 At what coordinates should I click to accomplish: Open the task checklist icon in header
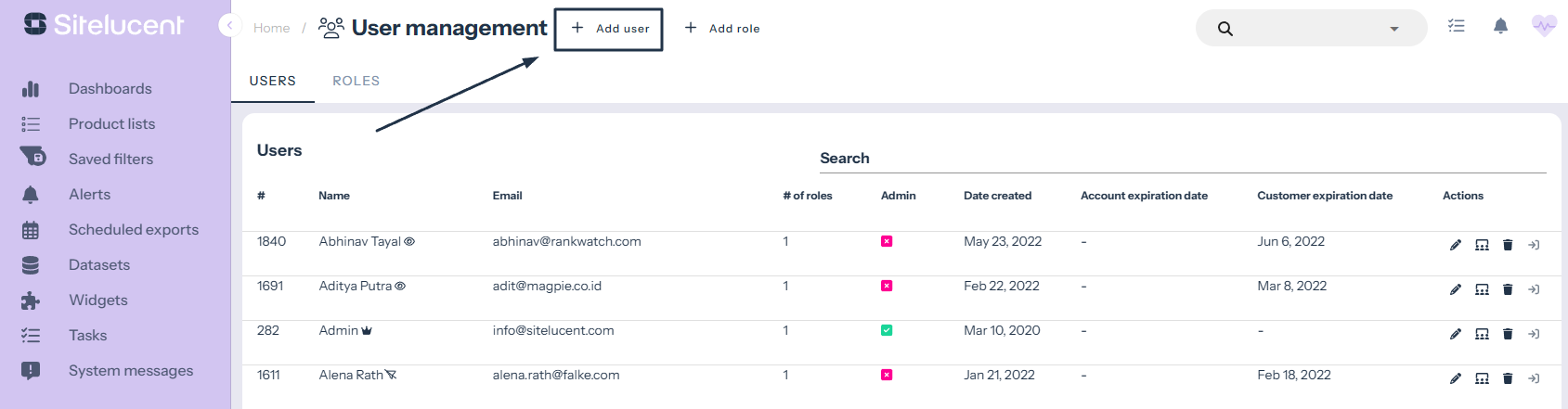click(x=1457, y=26)
